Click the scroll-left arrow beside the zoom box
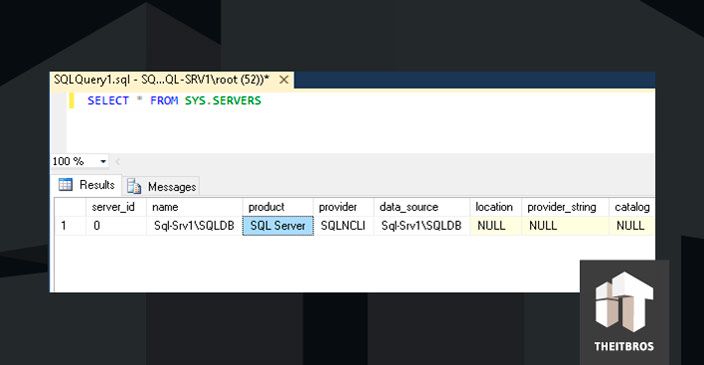This screenshot has height=365, width=704. click(118, 161)
